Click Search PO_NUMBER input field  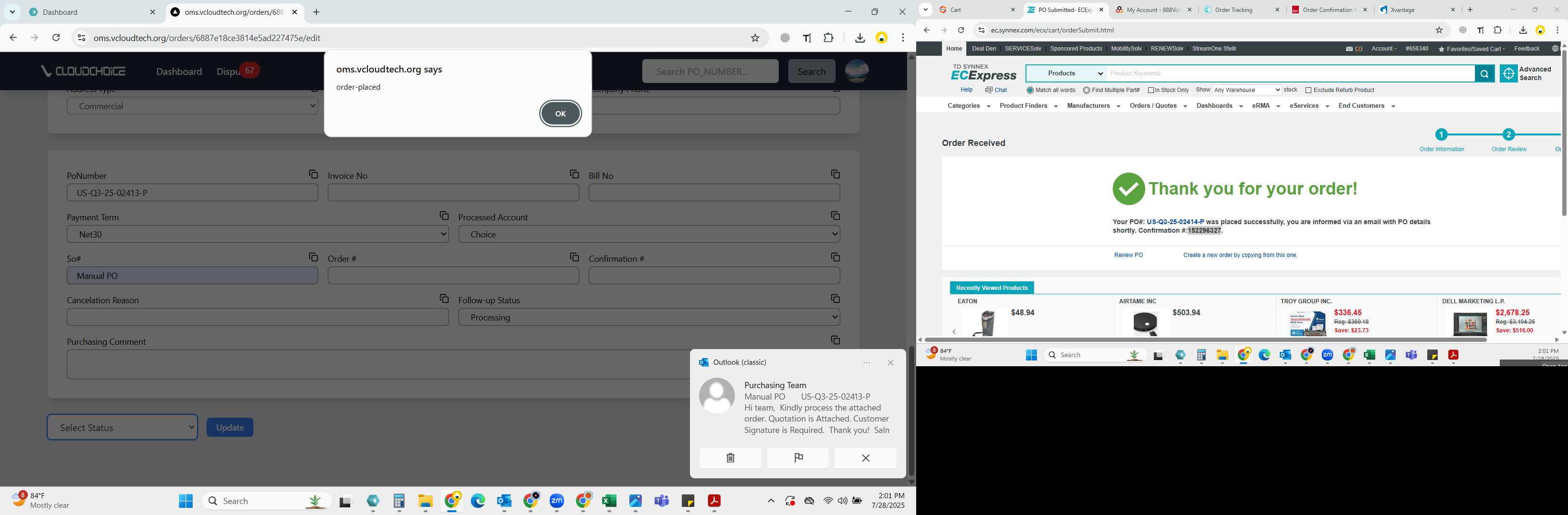[x=710, y=71]
